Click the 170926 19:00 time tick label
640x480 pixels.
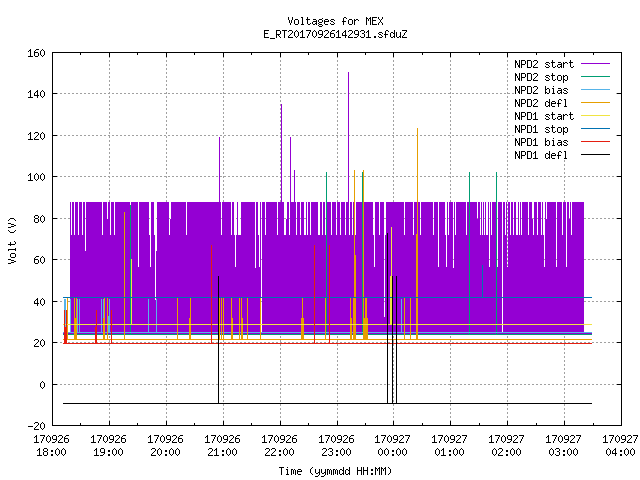pyautogui.click(x=109, y=446)
